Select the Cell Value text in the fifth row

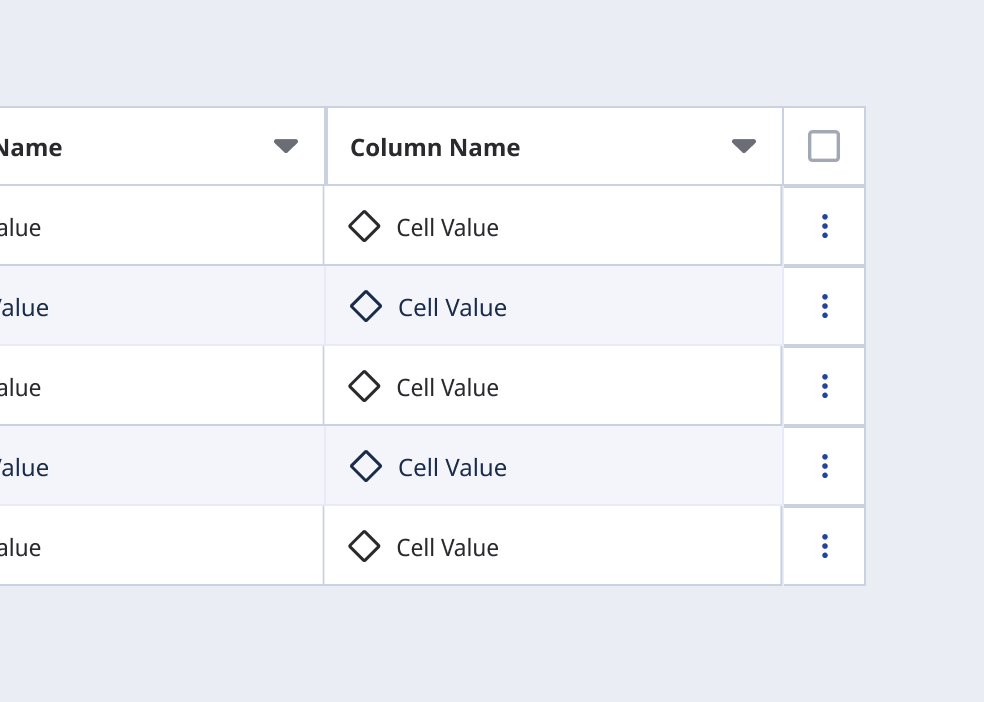coord(447,548)
